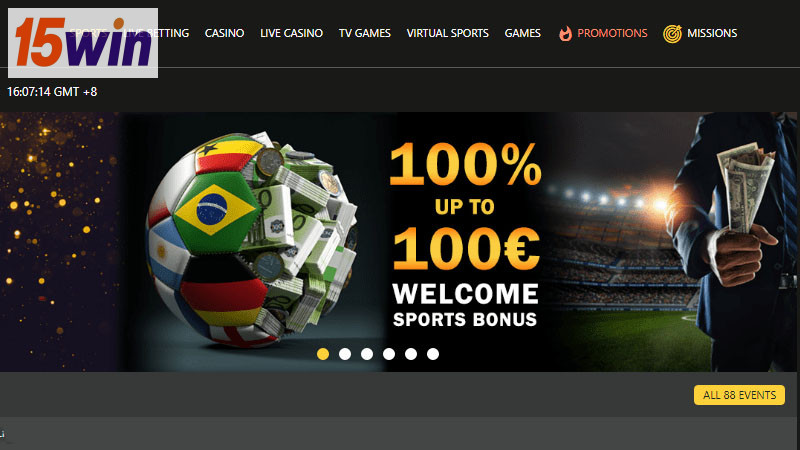Screen dimensions: 800x450
Task: Select the last carousel dot
Action: [x=433, y=354]
